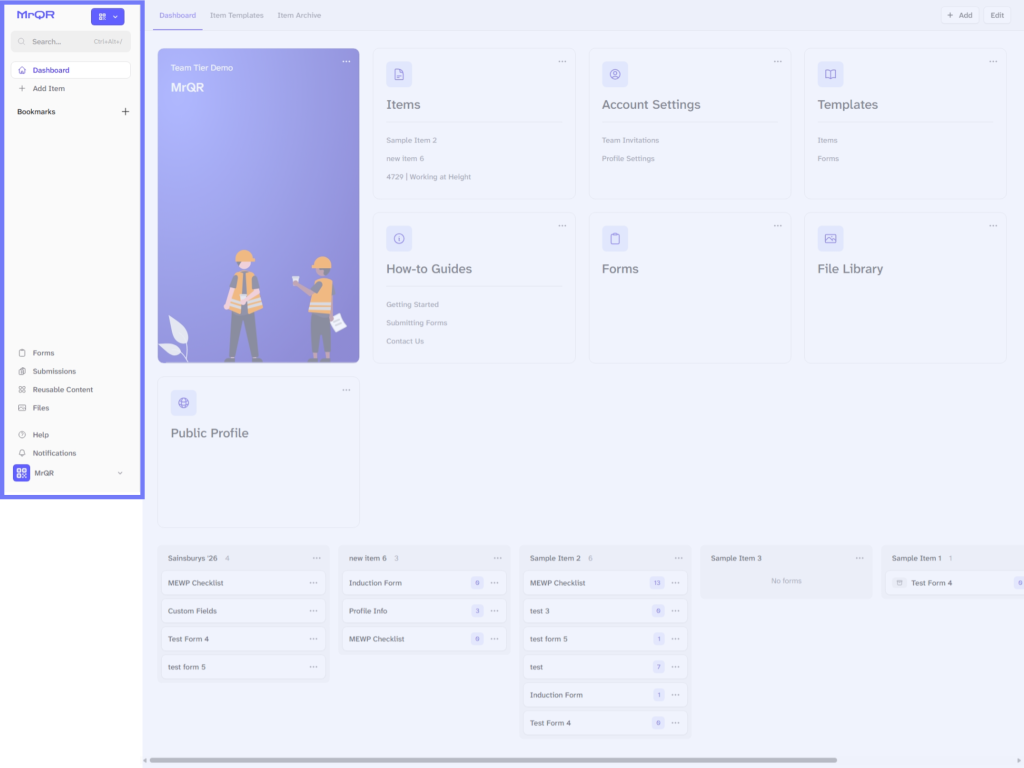The height and width of the screenshot is (768, 1024).
Task: Open options menu on Forms card
Action: 778,226
